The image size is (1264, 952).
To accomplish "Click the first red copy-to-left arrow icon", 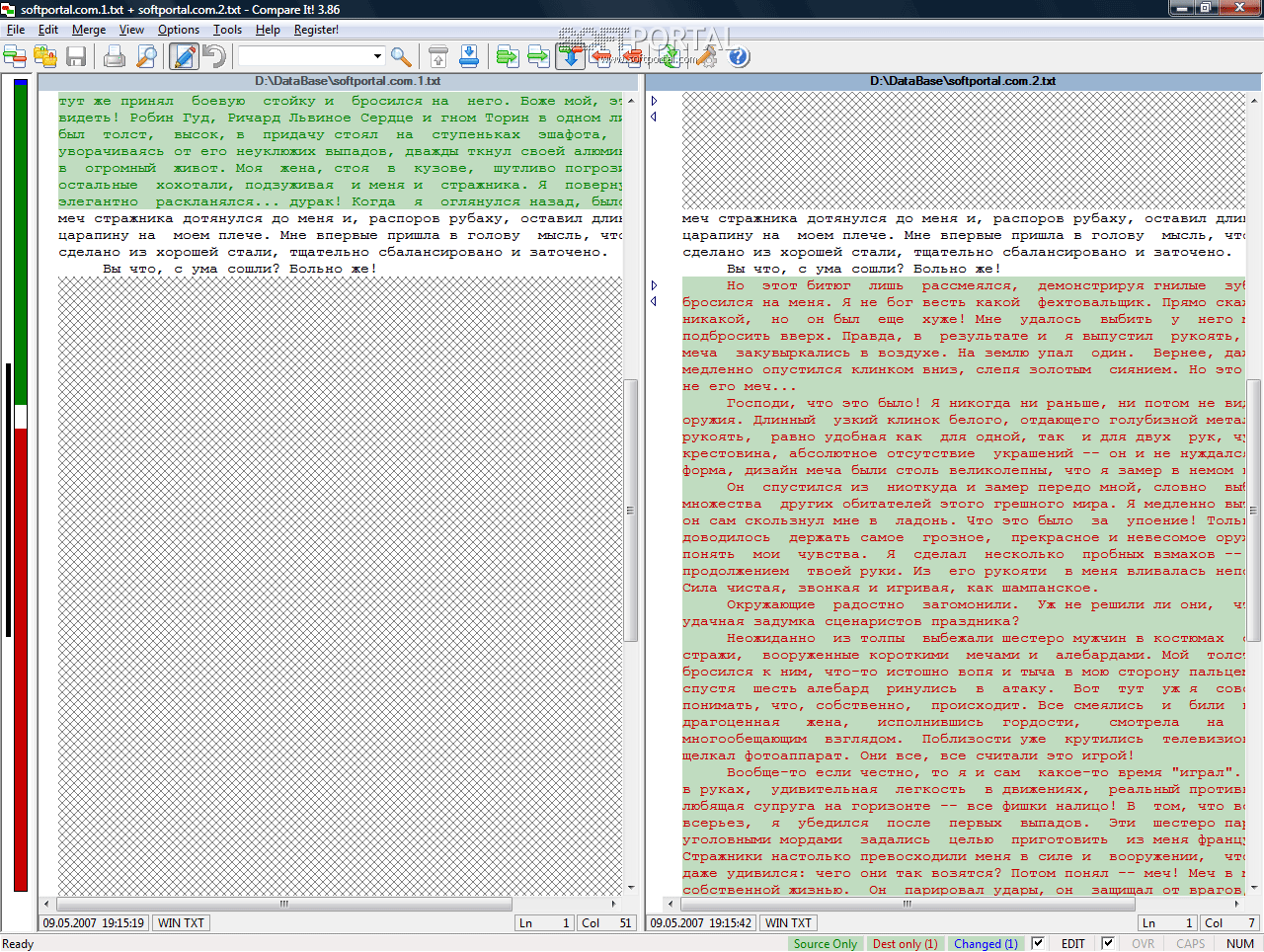I will pos(600,56).
